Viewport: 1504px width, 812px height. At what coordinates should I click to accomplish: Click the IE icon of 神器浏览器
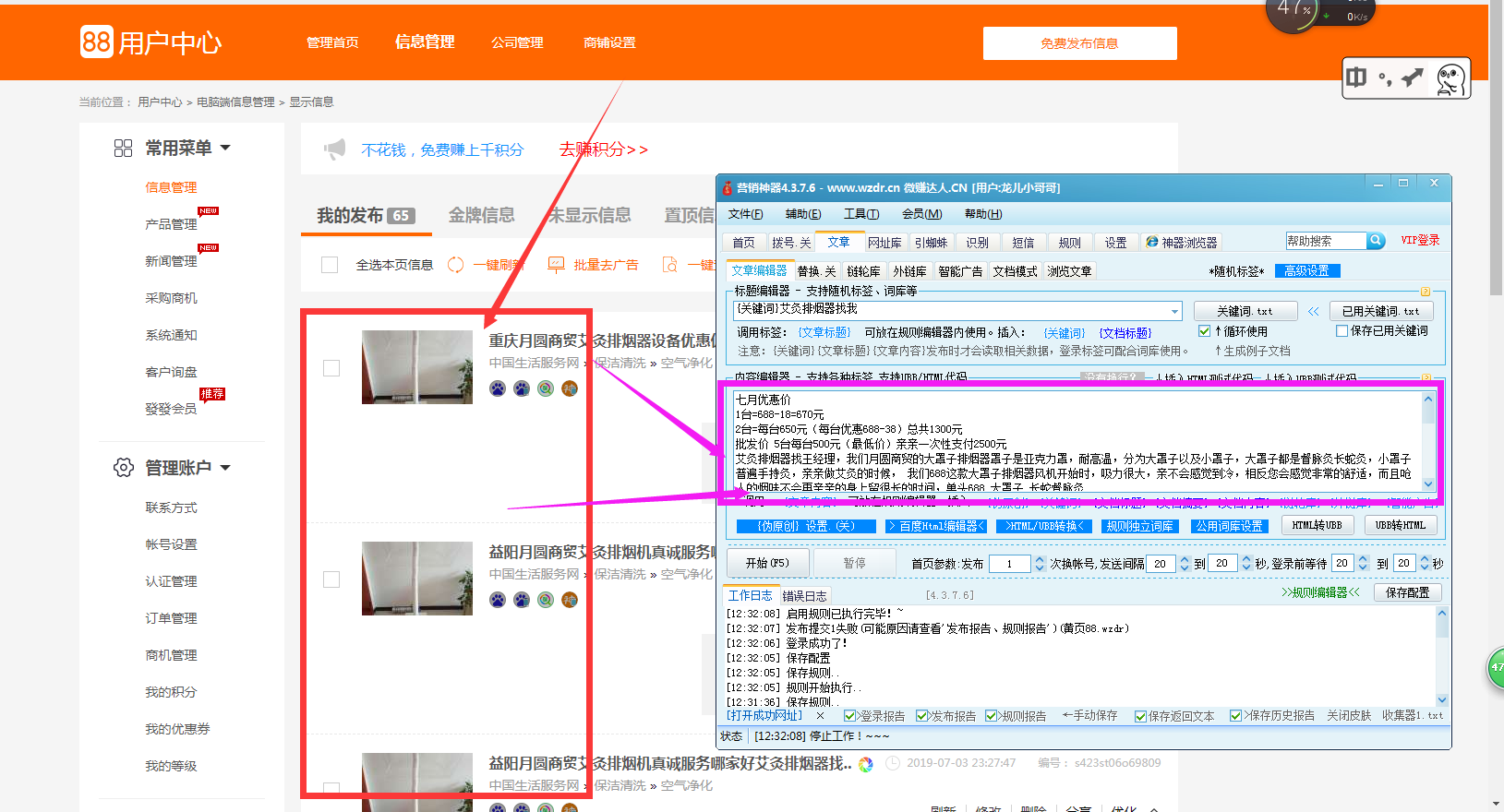[1152, 242]
